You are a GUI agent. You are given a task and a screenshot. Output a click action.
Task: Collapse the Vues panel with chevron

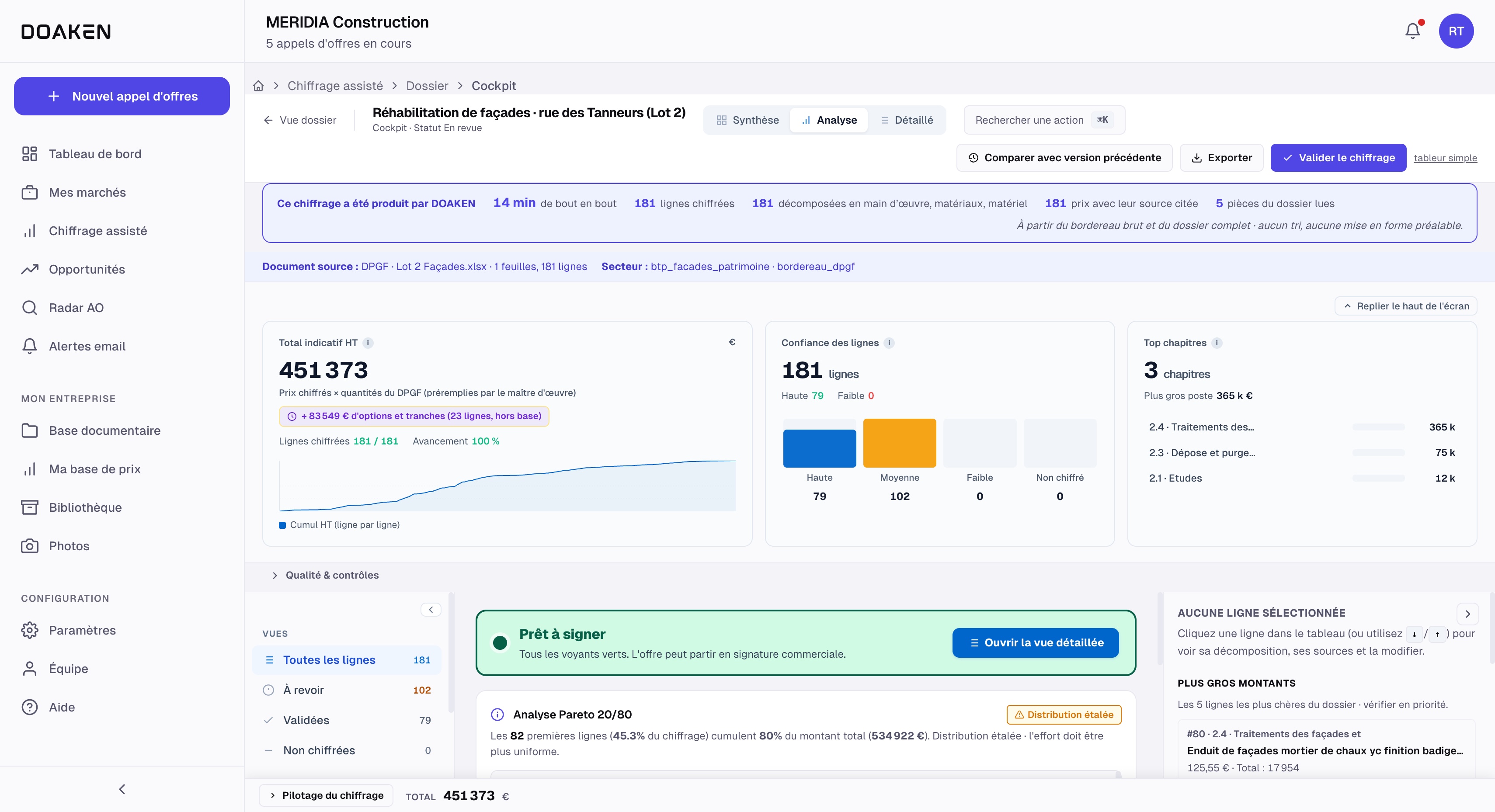(x=431, y=609)
